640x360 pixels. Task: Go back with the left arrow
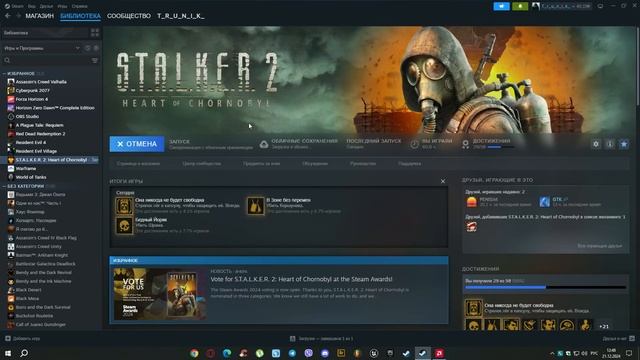click(8, 16)
